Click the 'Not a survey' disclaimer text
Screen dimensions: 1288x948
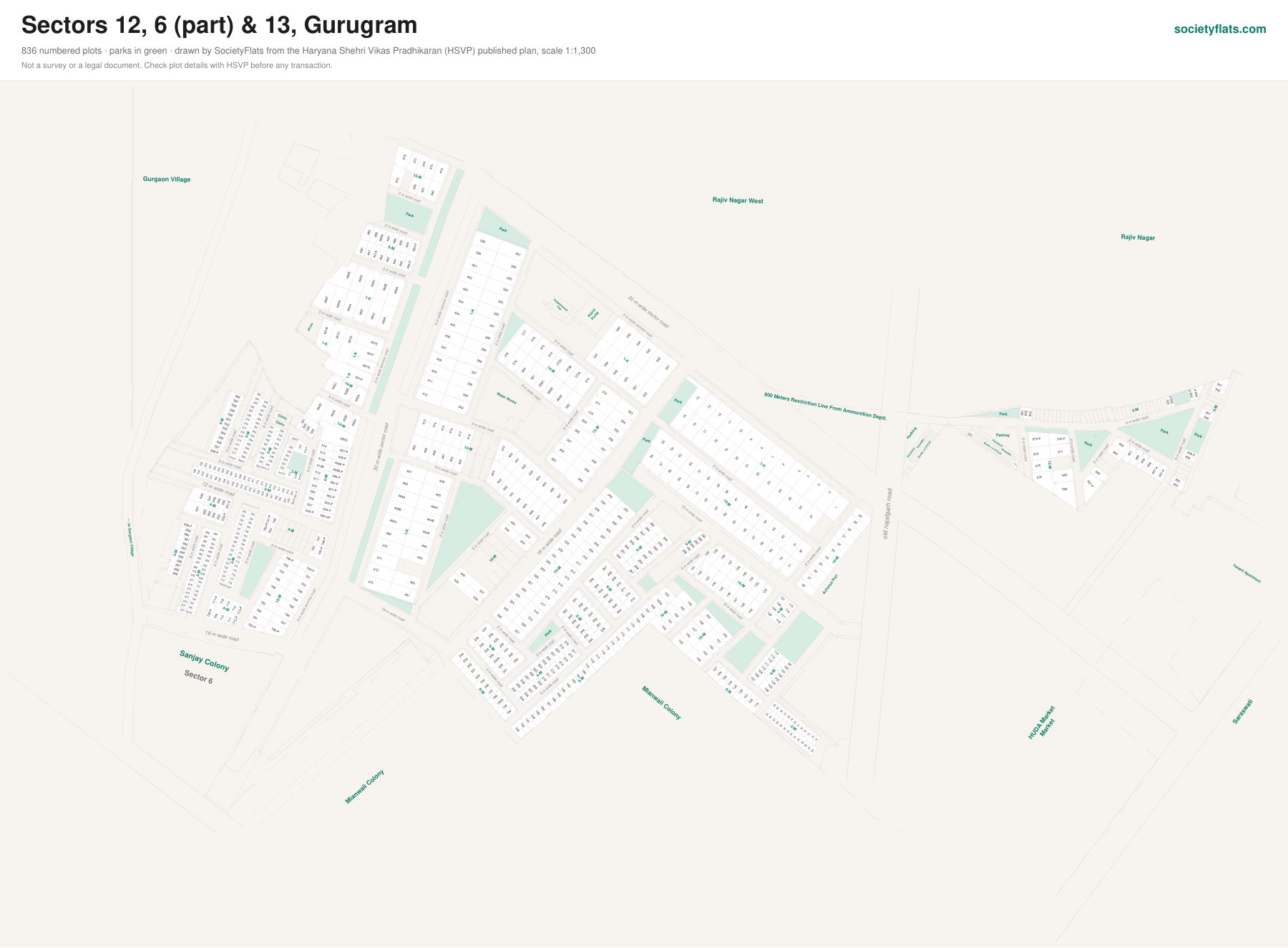pyautogui.click(x=177, y=65)
